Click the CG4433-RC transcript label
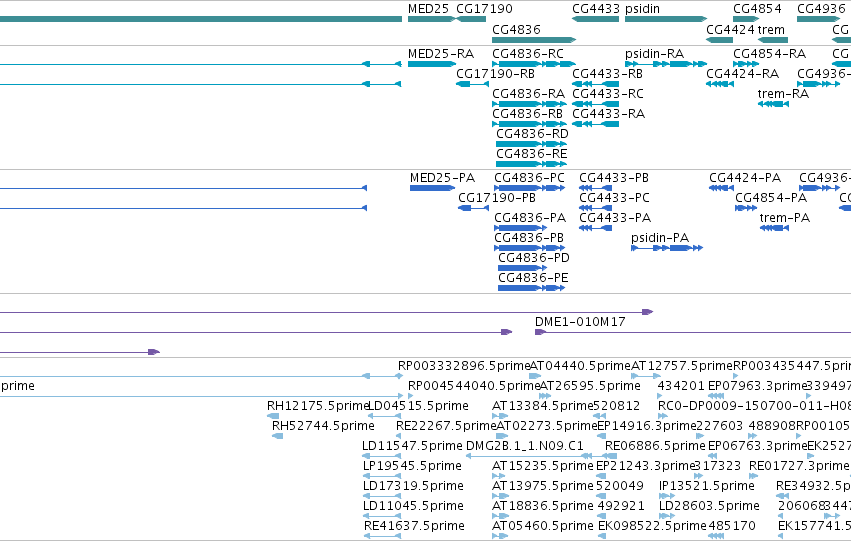 click(608, 94)
